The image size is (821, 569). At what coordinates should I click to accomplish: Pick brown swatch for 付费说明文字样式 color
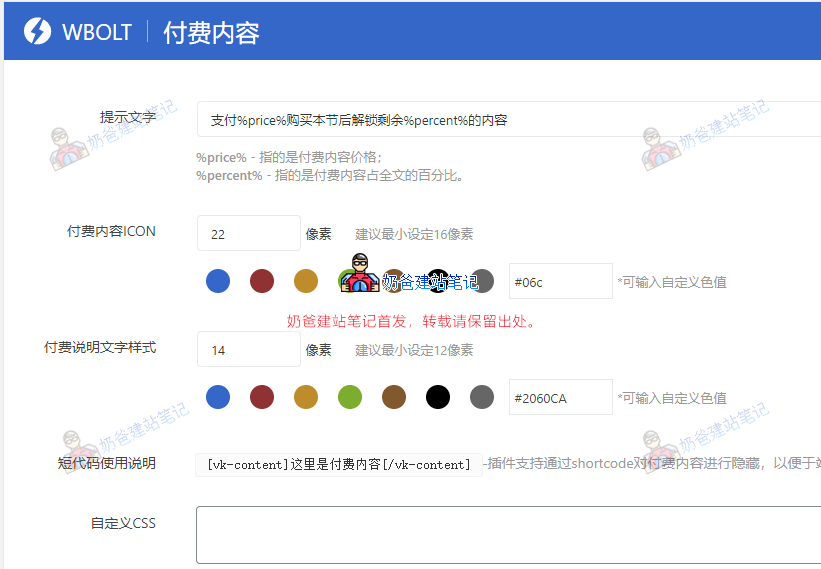tap(394, 397)
